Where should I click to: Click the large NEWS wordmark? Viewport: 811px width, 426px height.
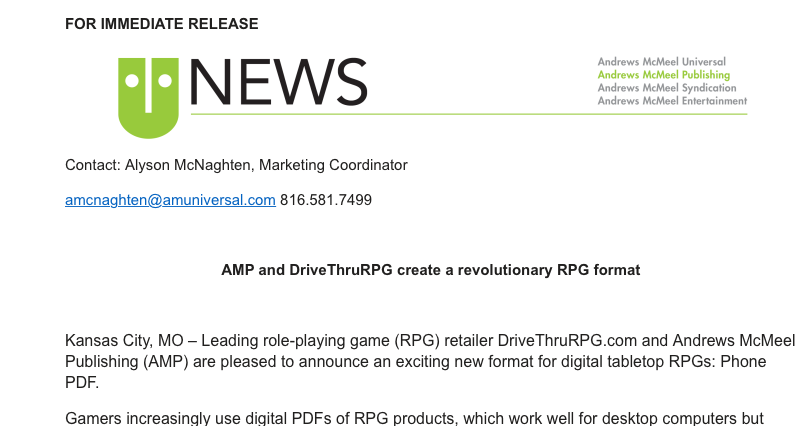click(x=279, y=82)
